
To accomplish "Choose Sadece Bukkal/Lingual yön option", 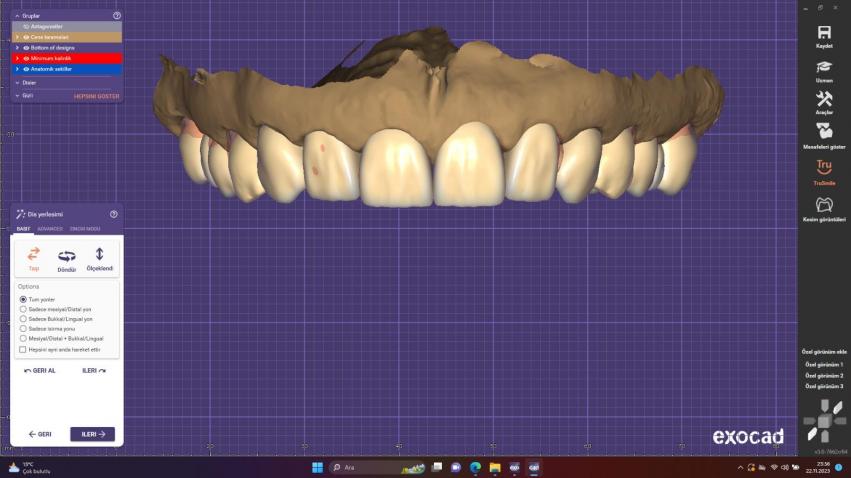I will [x=23, y=318].
